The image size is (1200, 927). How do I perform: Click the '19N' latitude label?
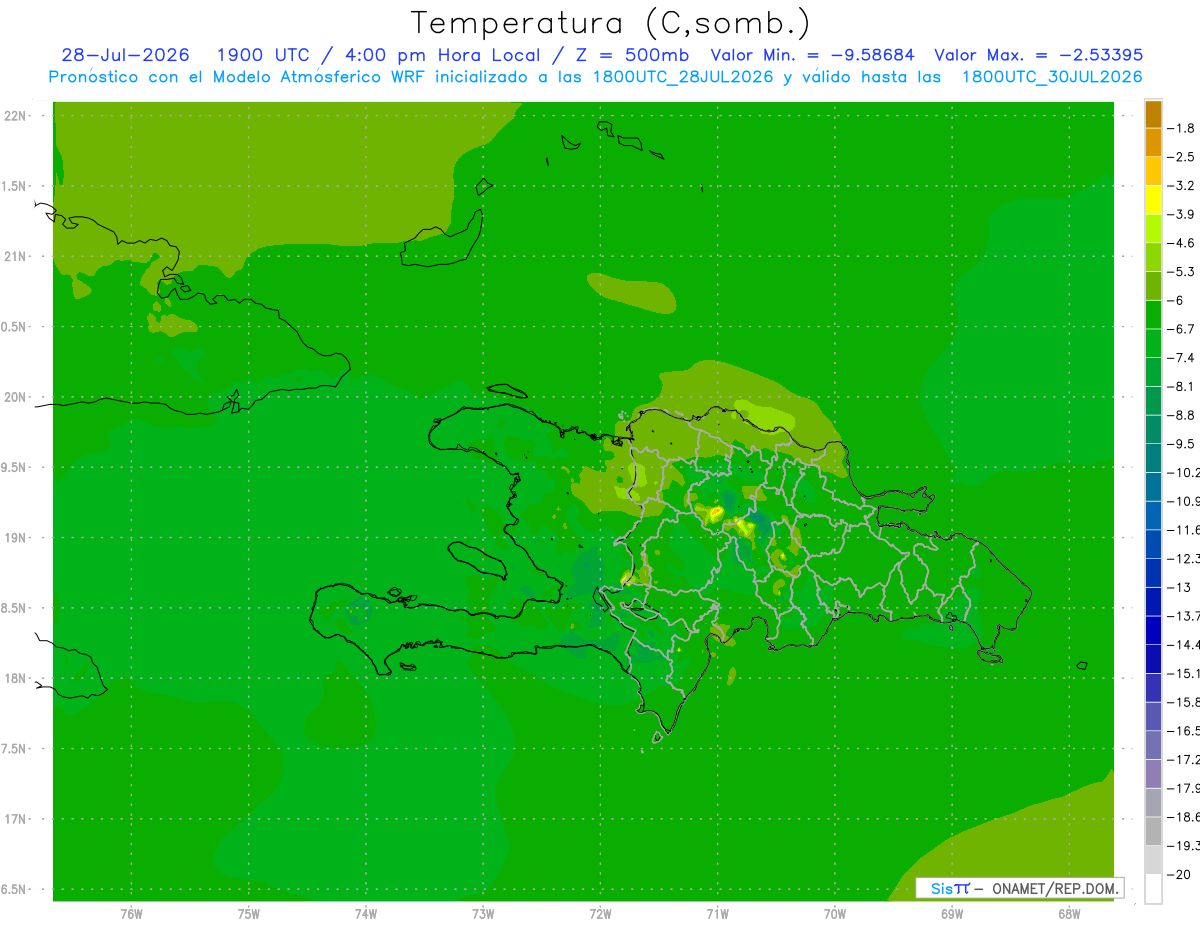16,538
